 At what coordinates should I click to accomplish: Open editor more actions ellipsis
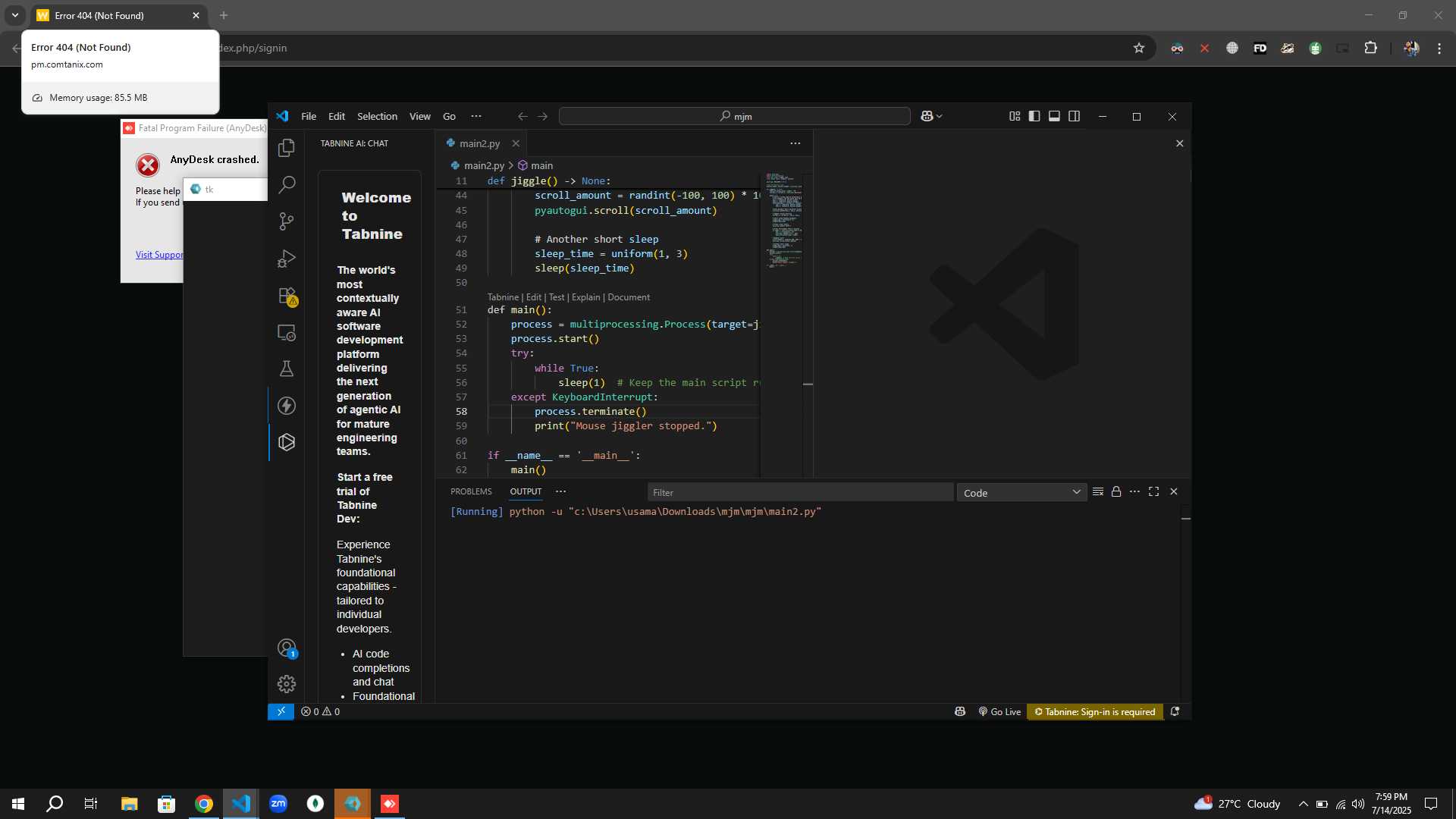pos(795,143)
